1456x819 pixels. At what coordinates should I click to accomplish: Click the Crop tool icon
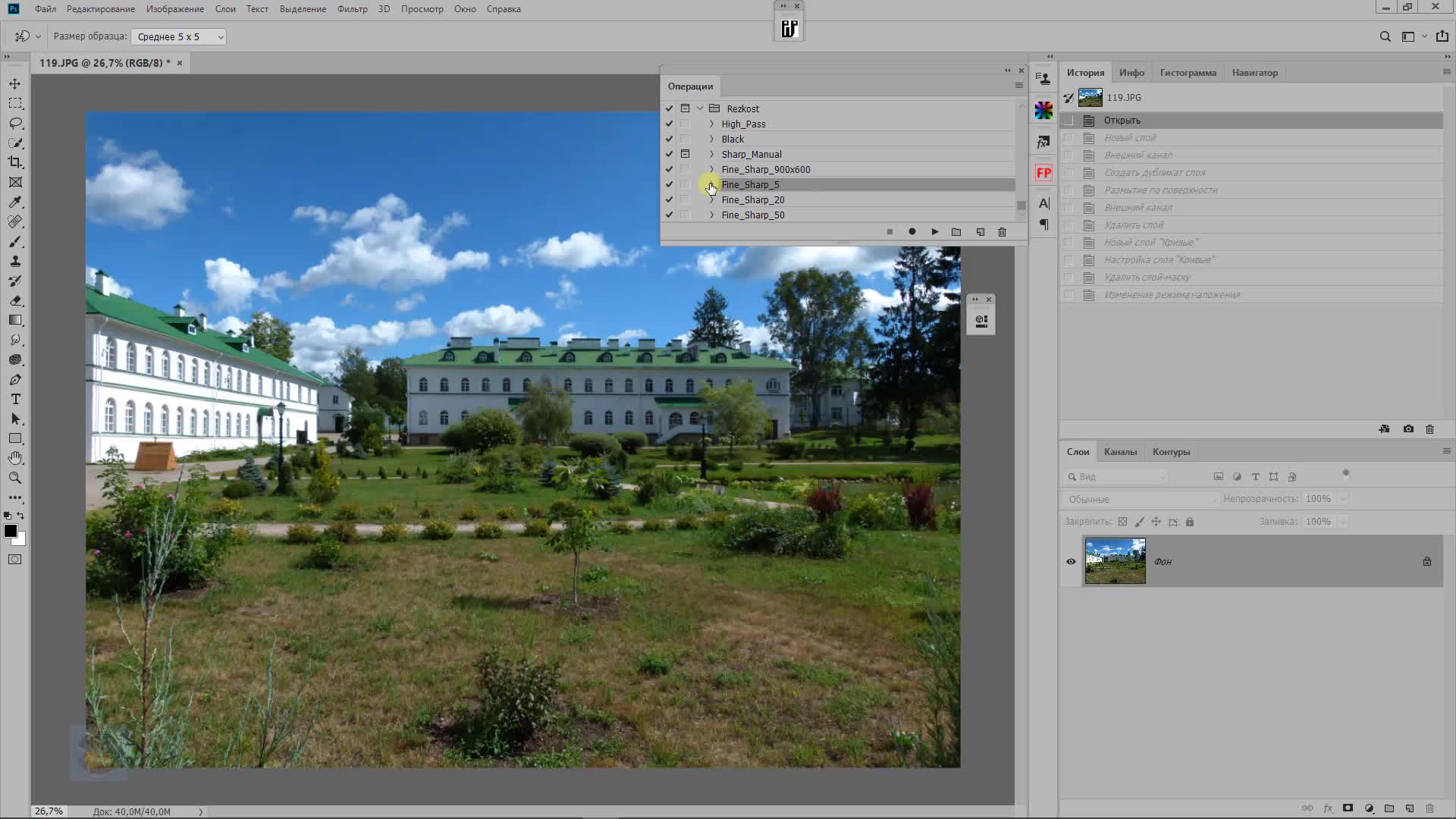[14, 162]
